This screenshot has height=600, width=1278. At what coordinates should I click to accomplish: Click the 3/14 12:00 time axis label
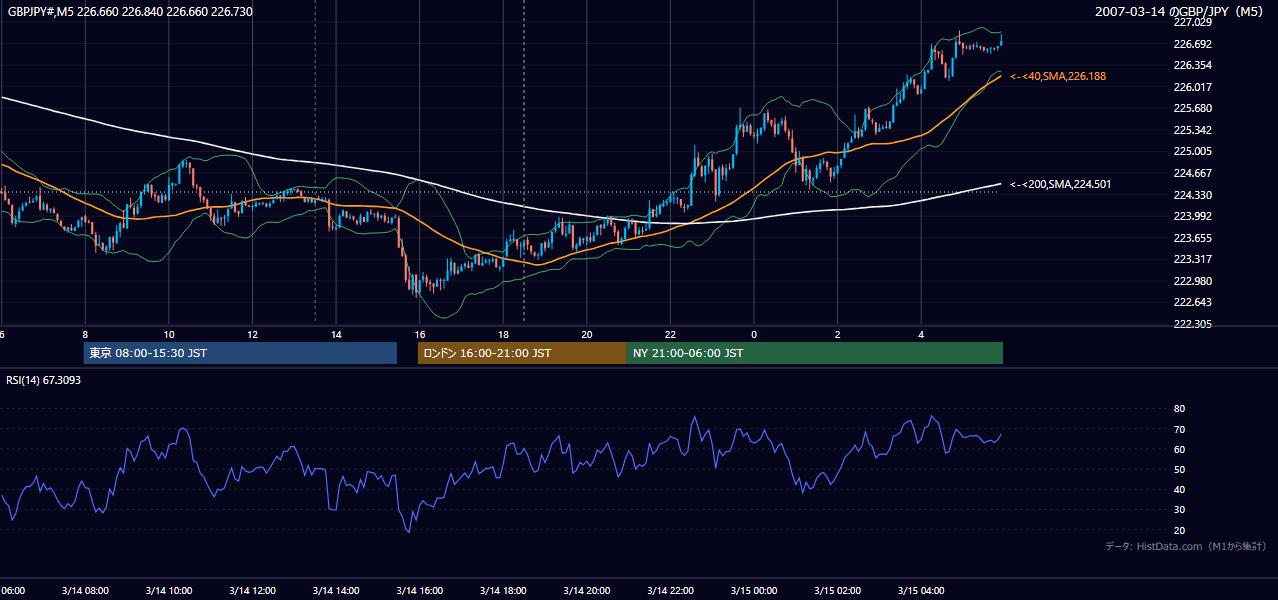252,591
